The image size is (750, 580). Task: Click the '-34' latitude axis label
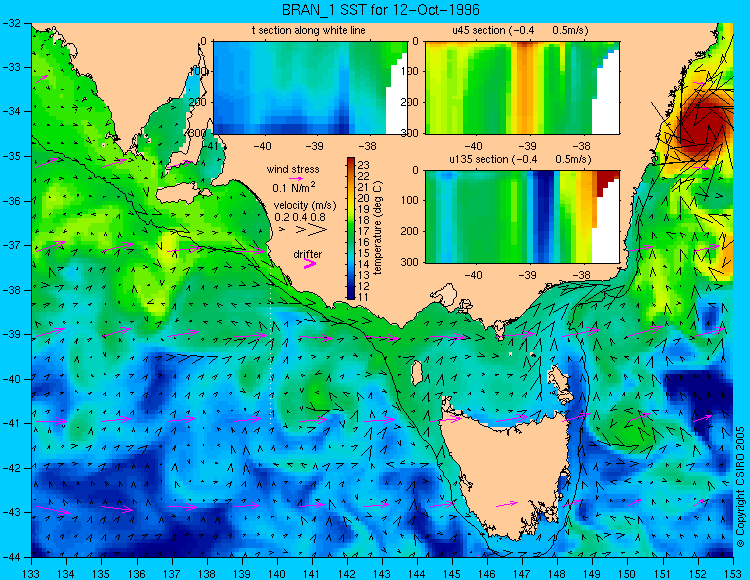11,112
